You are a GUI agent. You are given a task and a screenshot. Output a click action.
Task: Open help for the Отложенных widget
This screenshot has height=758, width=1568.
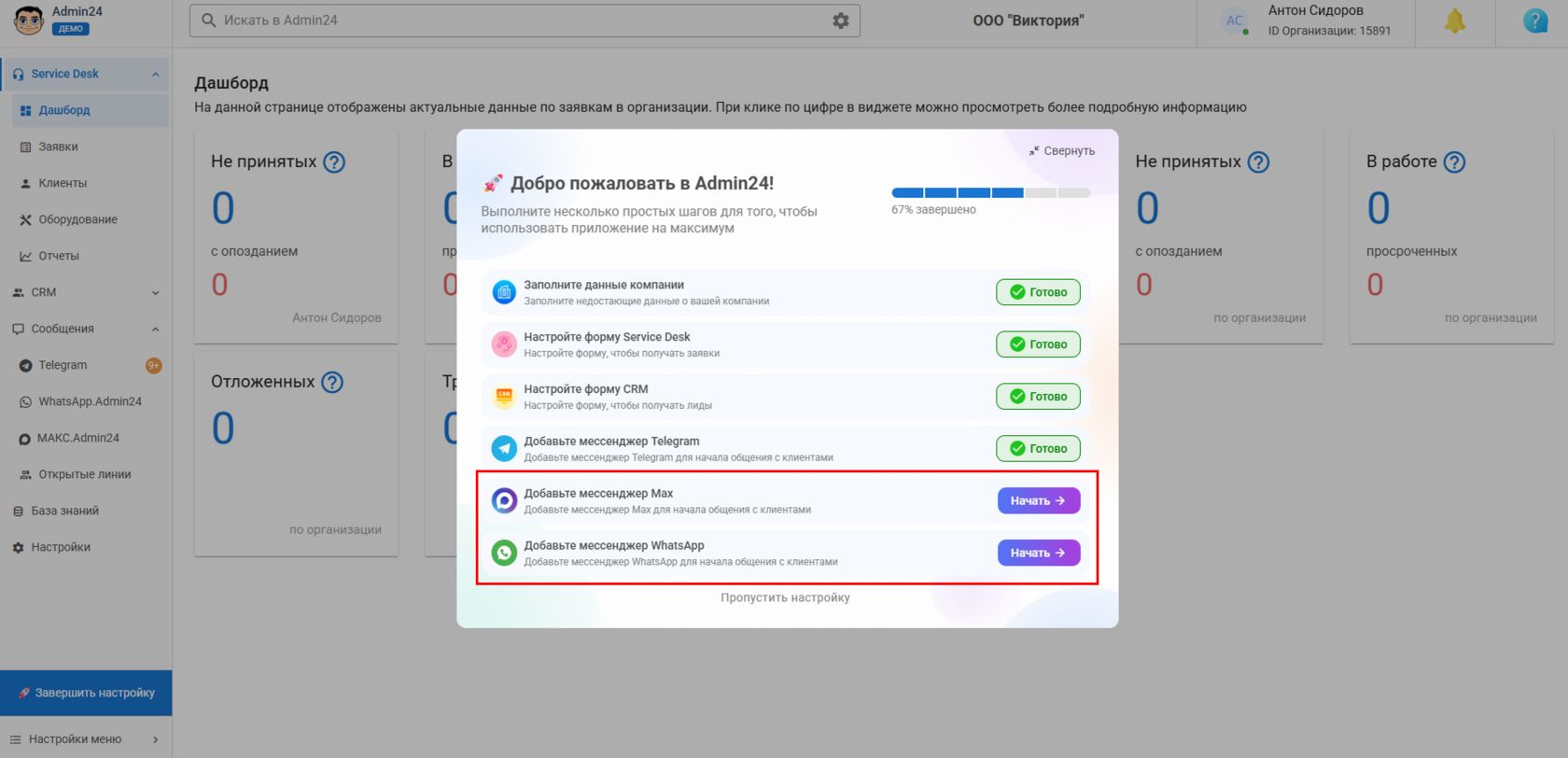click(332, 382)
